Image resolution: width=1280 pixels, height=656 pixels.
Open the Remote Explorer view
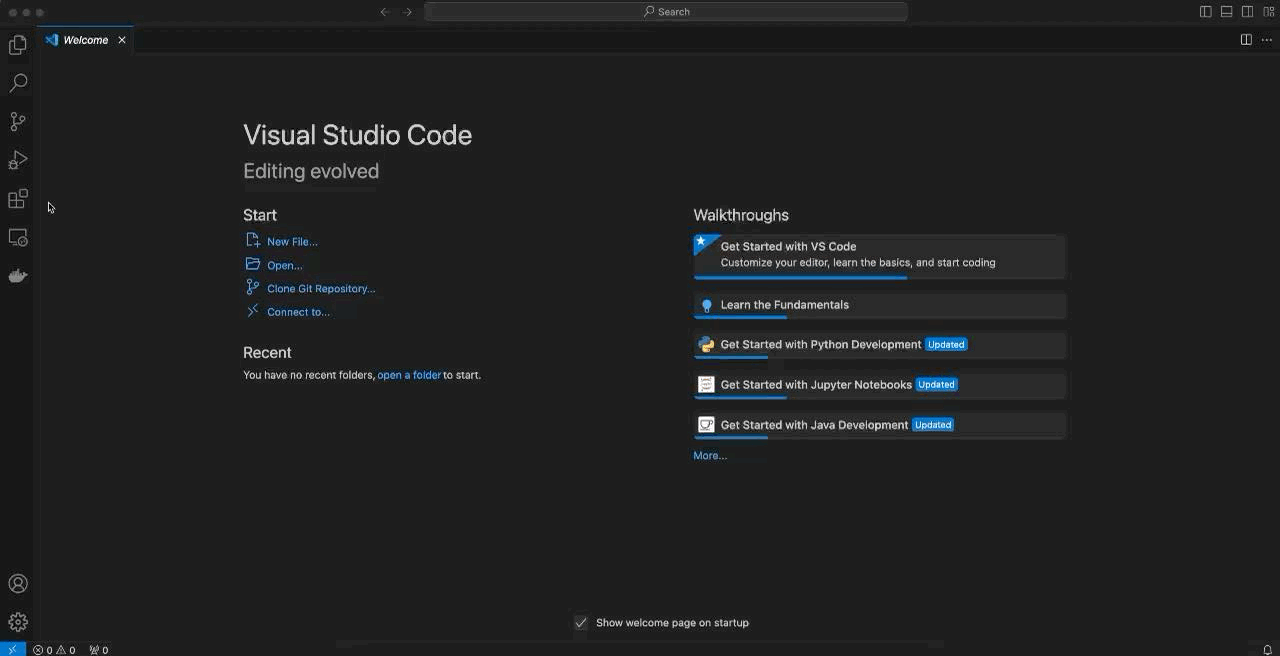17,237
